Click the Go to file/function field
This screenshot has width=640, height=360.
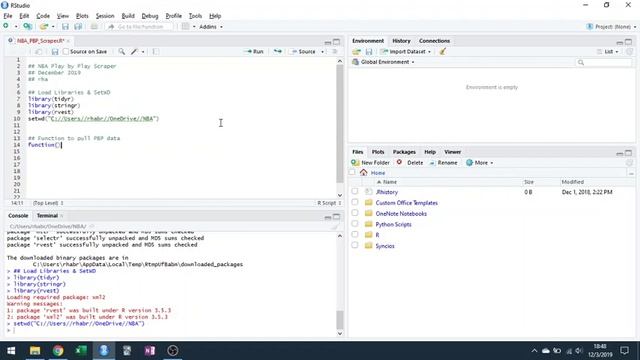pos(140,27)
